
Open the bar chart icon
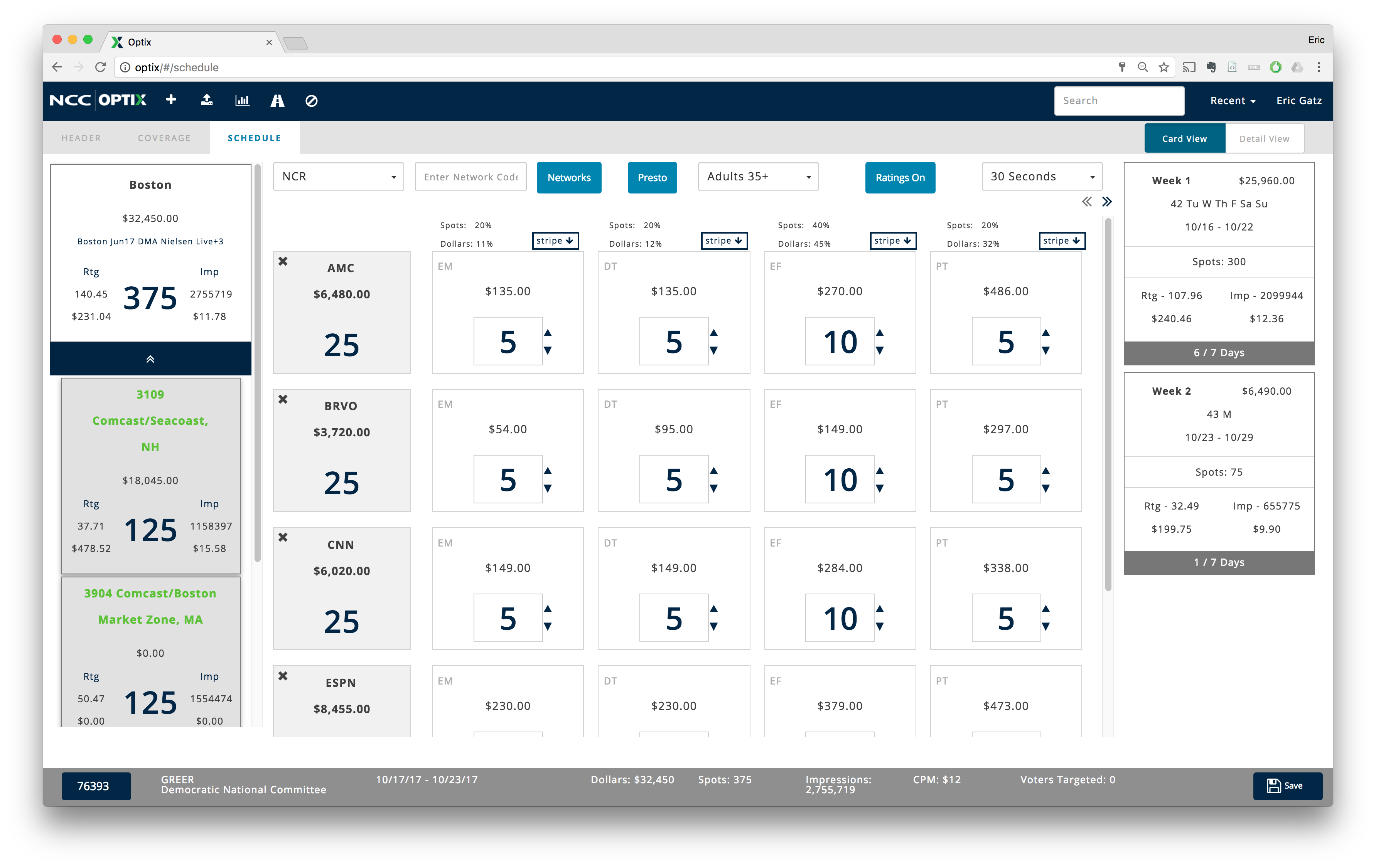coord(242,101)
